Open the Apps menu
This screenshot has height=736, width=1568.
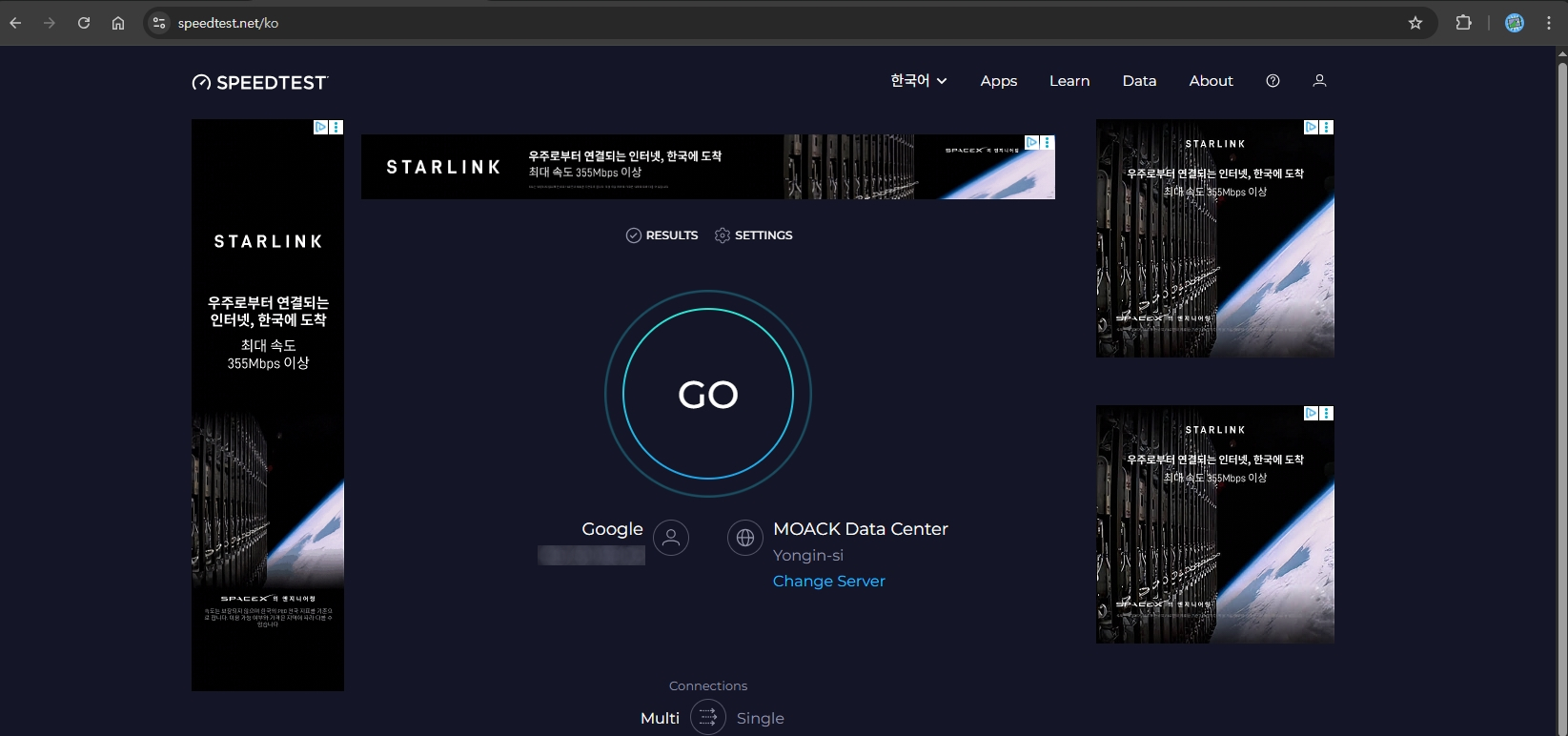coord(999,81)
